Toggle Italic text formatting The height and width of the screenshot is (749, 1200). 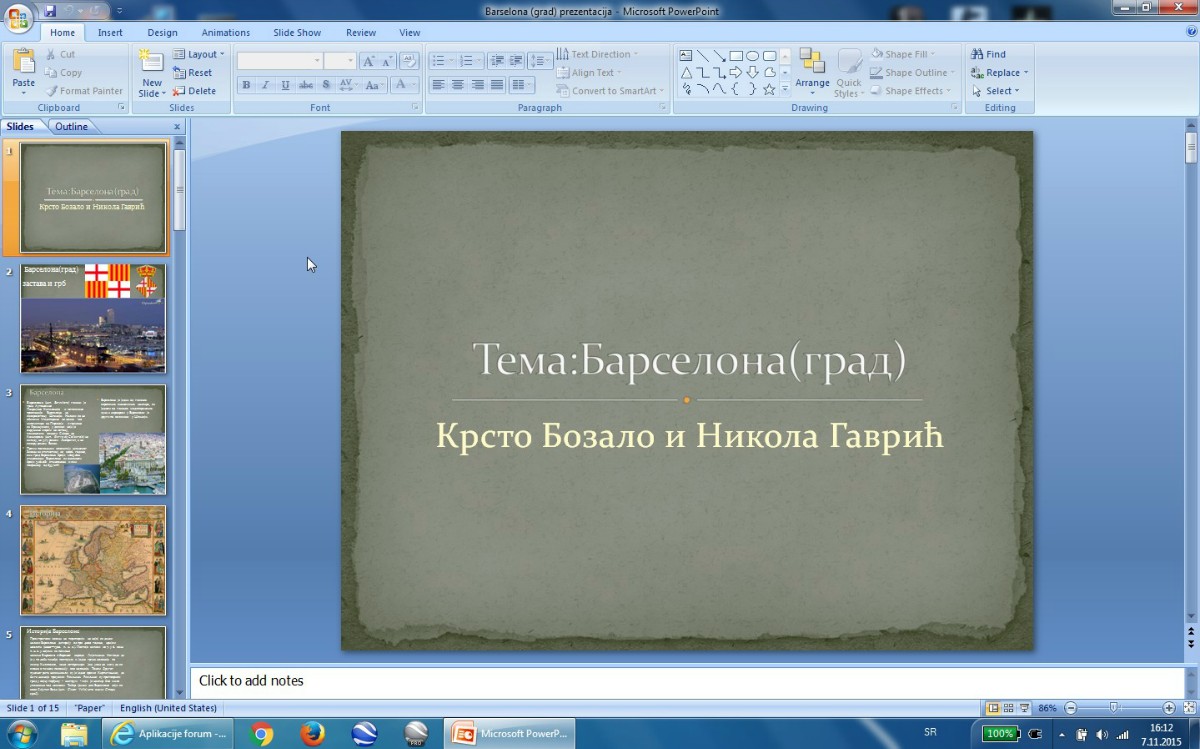coord(265,85)
